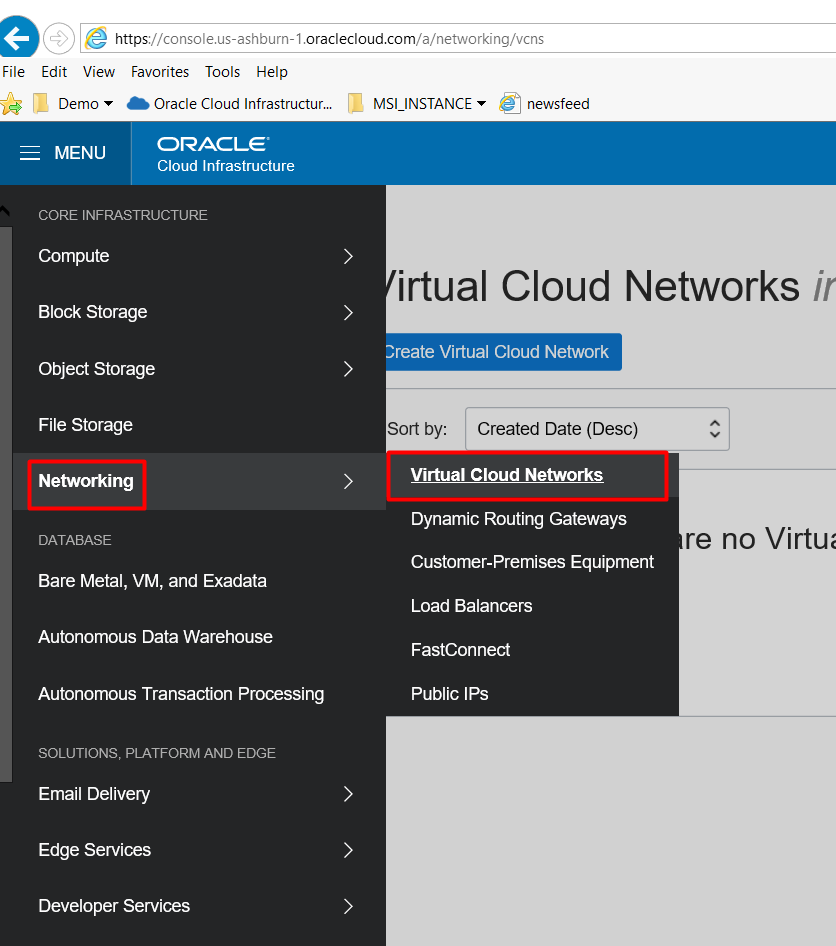836x946 pixels.
Task: Expand the Email Delivery submenu chevron
Action: tap(348, 794)
